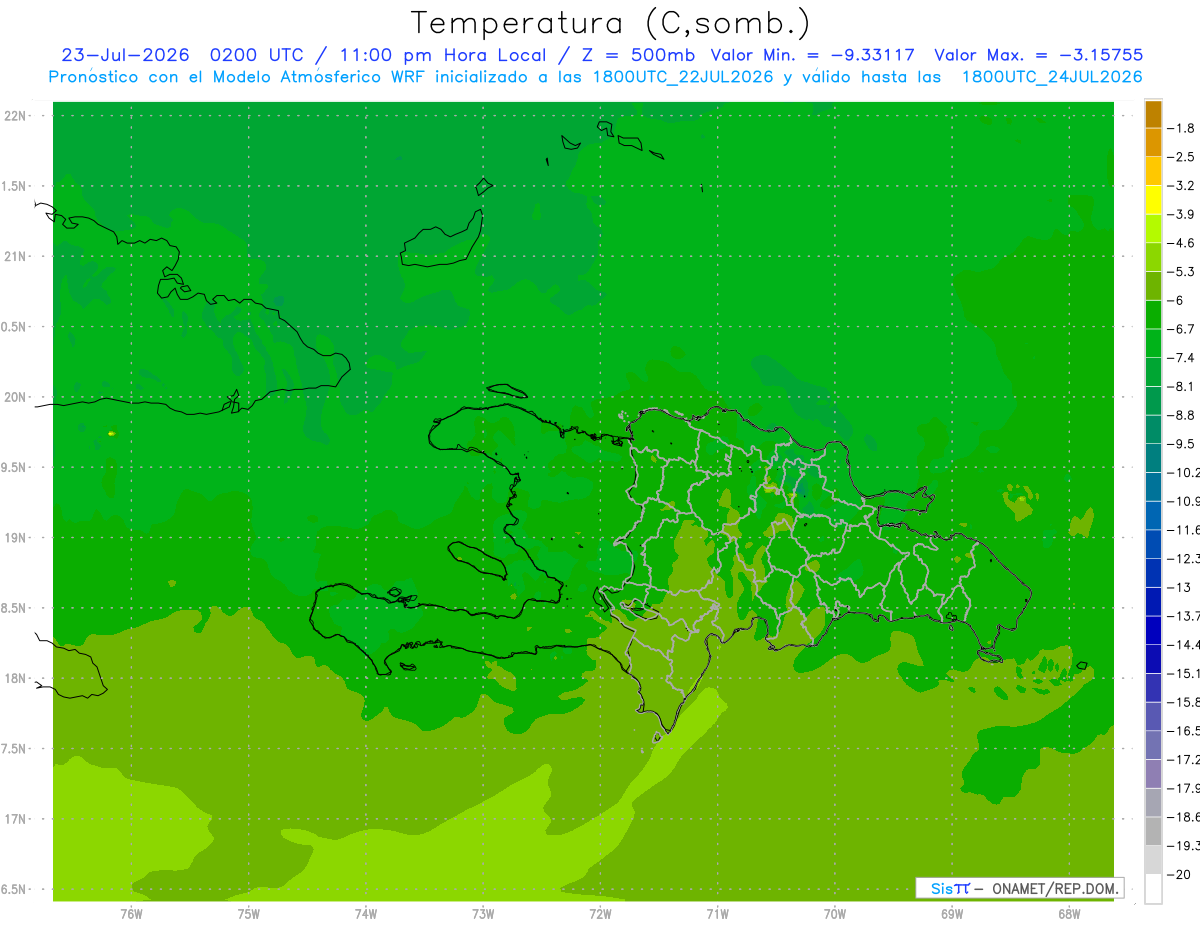Click the 74W longitude label
The height and width of the screenshot is (927, 1200).
[366, 914]
